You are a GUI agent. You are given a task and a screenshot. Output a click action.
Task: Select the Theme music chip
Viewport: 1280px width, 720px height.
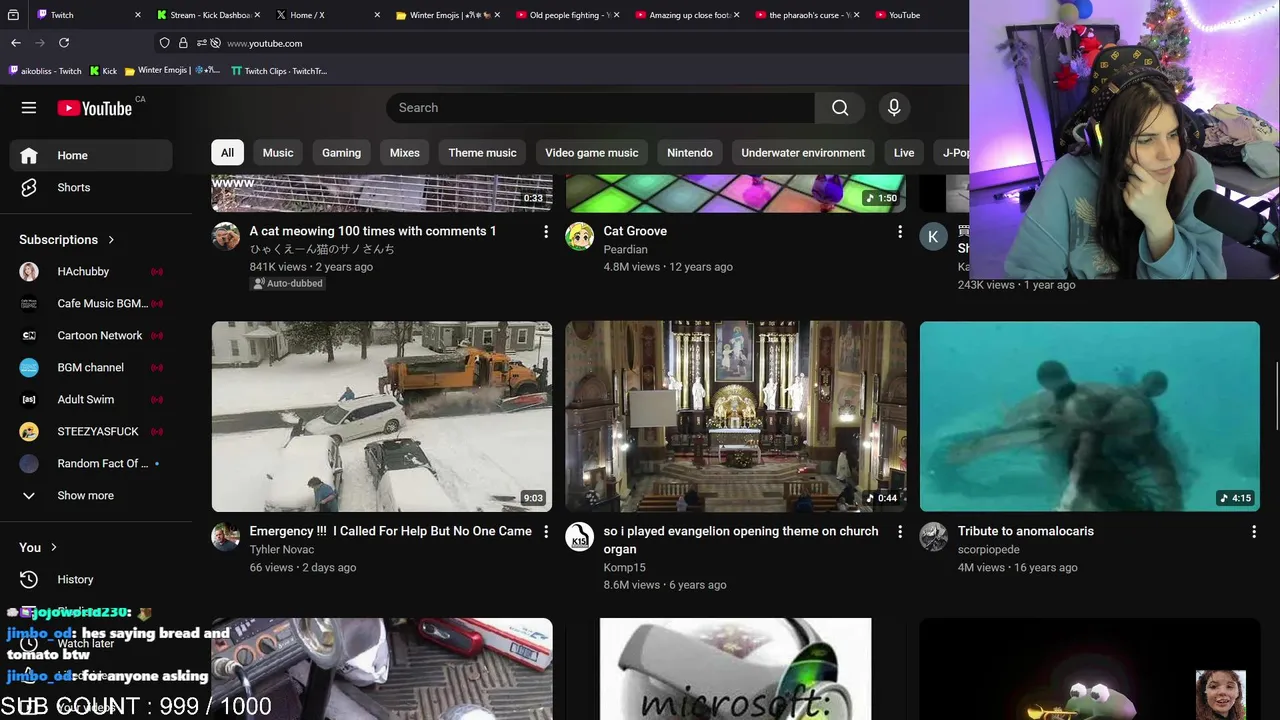482,152
